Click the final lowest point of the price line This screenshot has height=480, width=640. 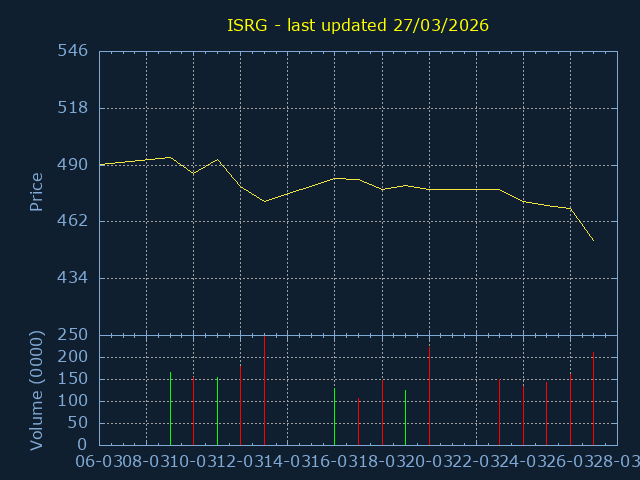click(x=593, y=240)
